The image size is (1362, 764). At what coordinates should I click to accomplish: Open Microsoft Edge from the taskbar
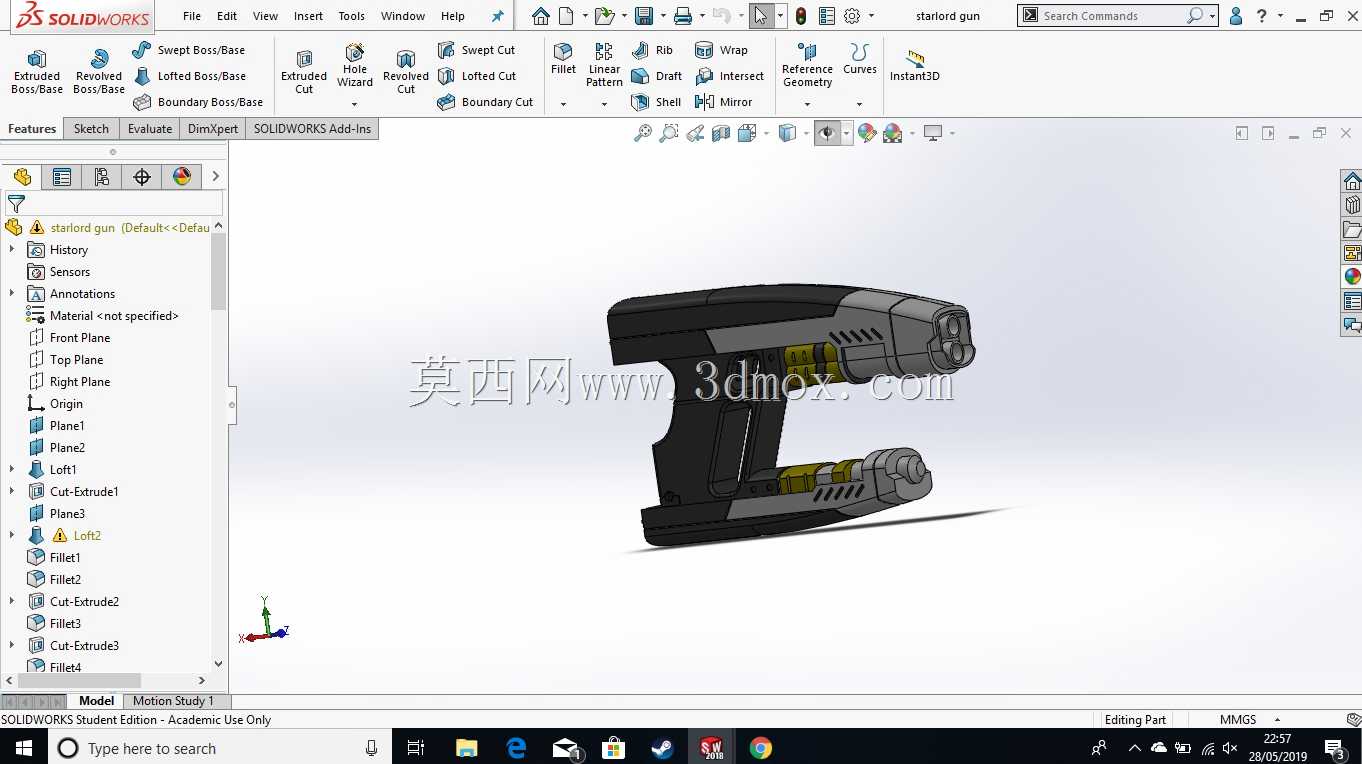(516, 748)
